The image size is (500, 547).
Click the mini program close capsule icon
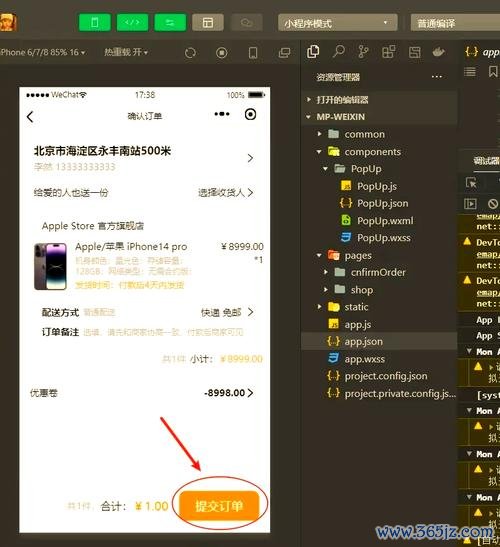250,114
